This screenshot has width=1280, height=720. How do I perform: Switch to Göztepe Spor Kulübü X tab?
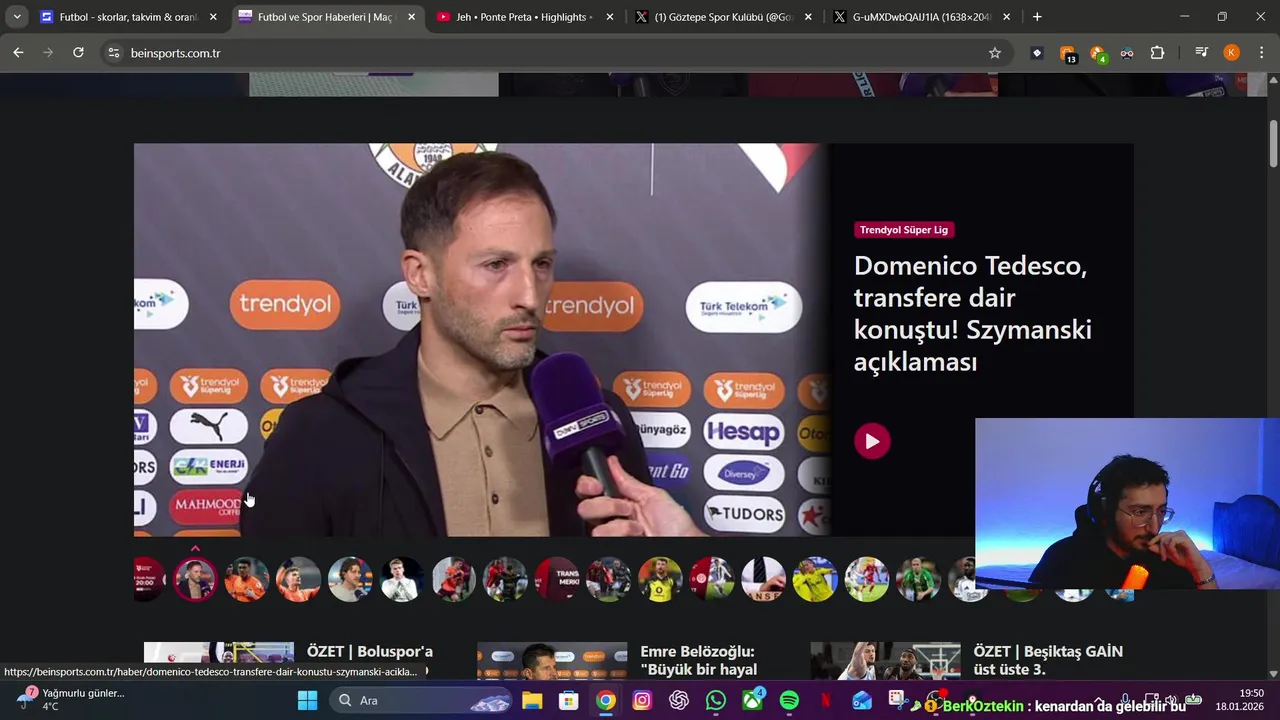point(723,17)
